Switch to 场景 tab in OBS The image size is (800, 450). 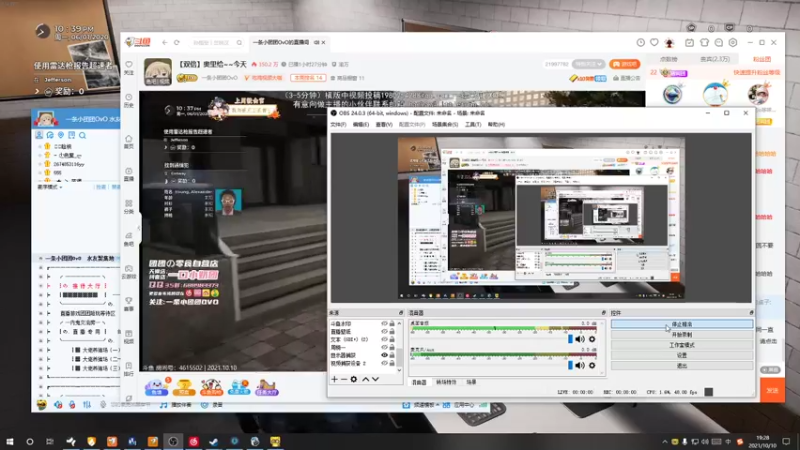click(x=471, y=382)
